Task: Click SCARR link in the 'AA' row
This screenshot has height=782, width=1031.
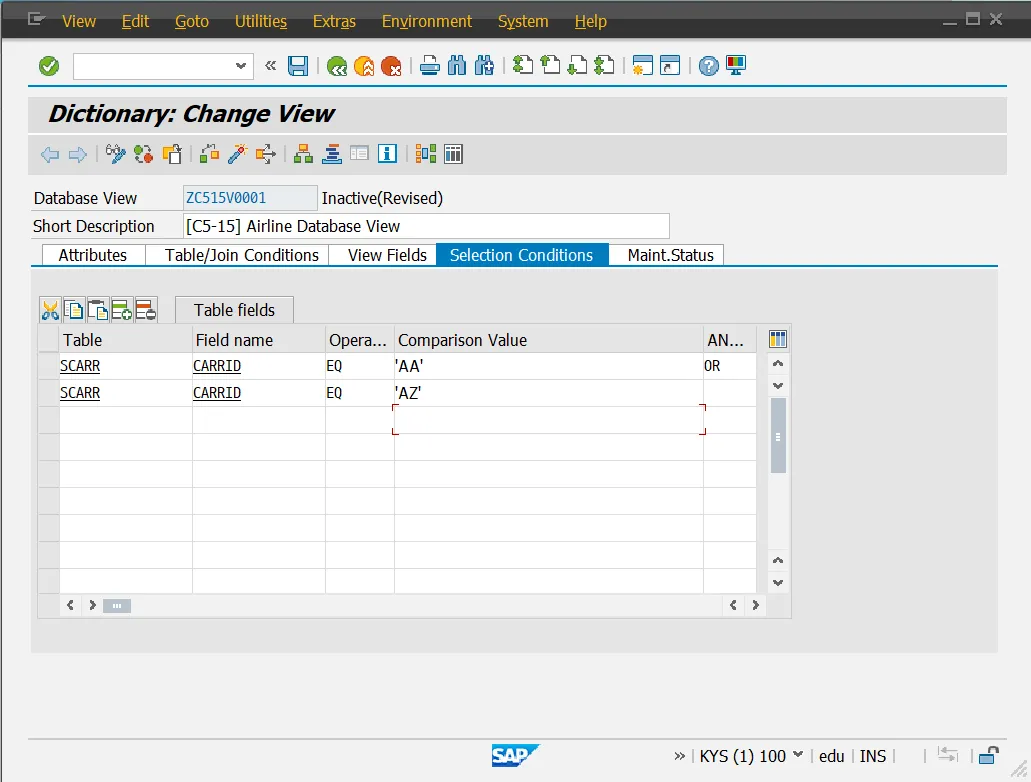Action: click(x=80, y=366)
